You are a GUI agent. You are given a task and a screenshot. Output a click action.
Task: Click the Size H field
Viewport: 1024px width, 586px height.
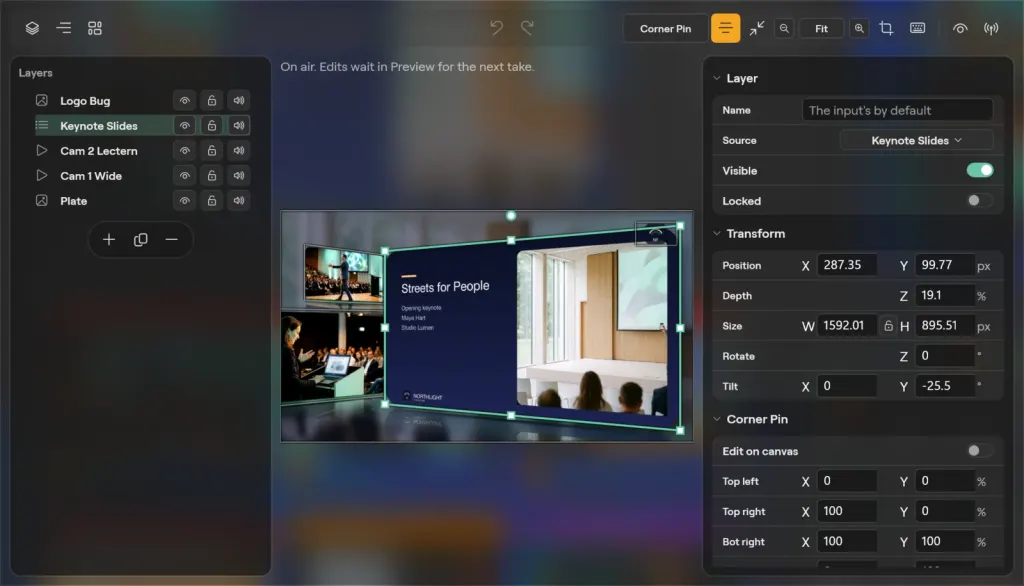click(944, 325)
